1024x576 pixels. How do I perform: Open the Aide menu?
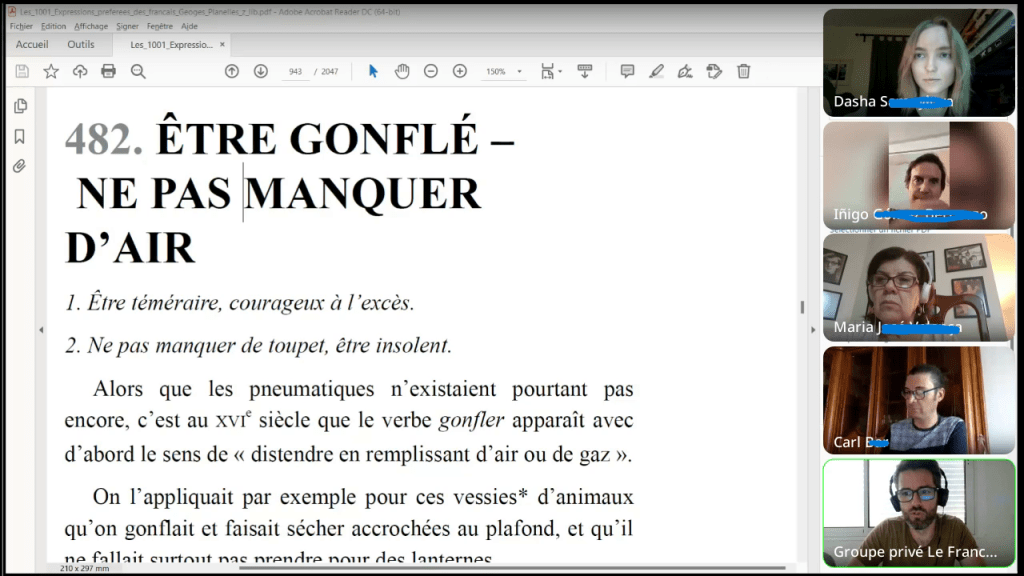189,26
